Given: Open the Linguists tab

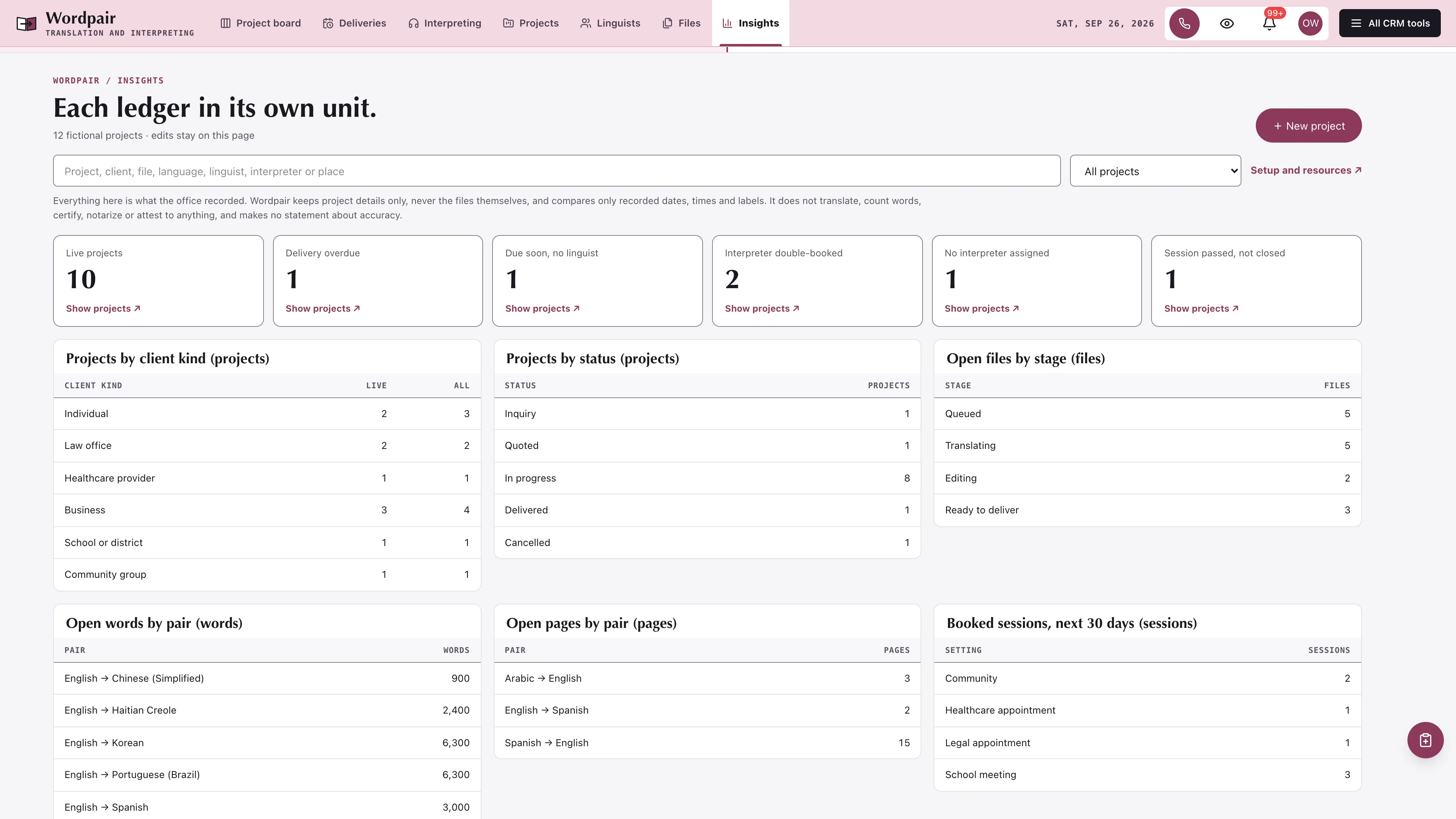Looking at the screenshot, I should click(610, 23).
